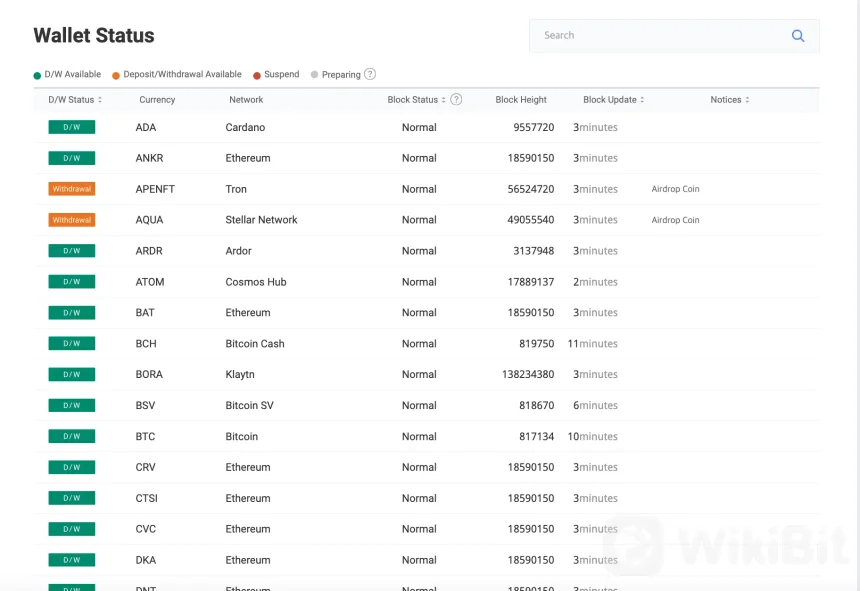Sort by the Notices column header
860x591 pixels.
click(729, 100)
